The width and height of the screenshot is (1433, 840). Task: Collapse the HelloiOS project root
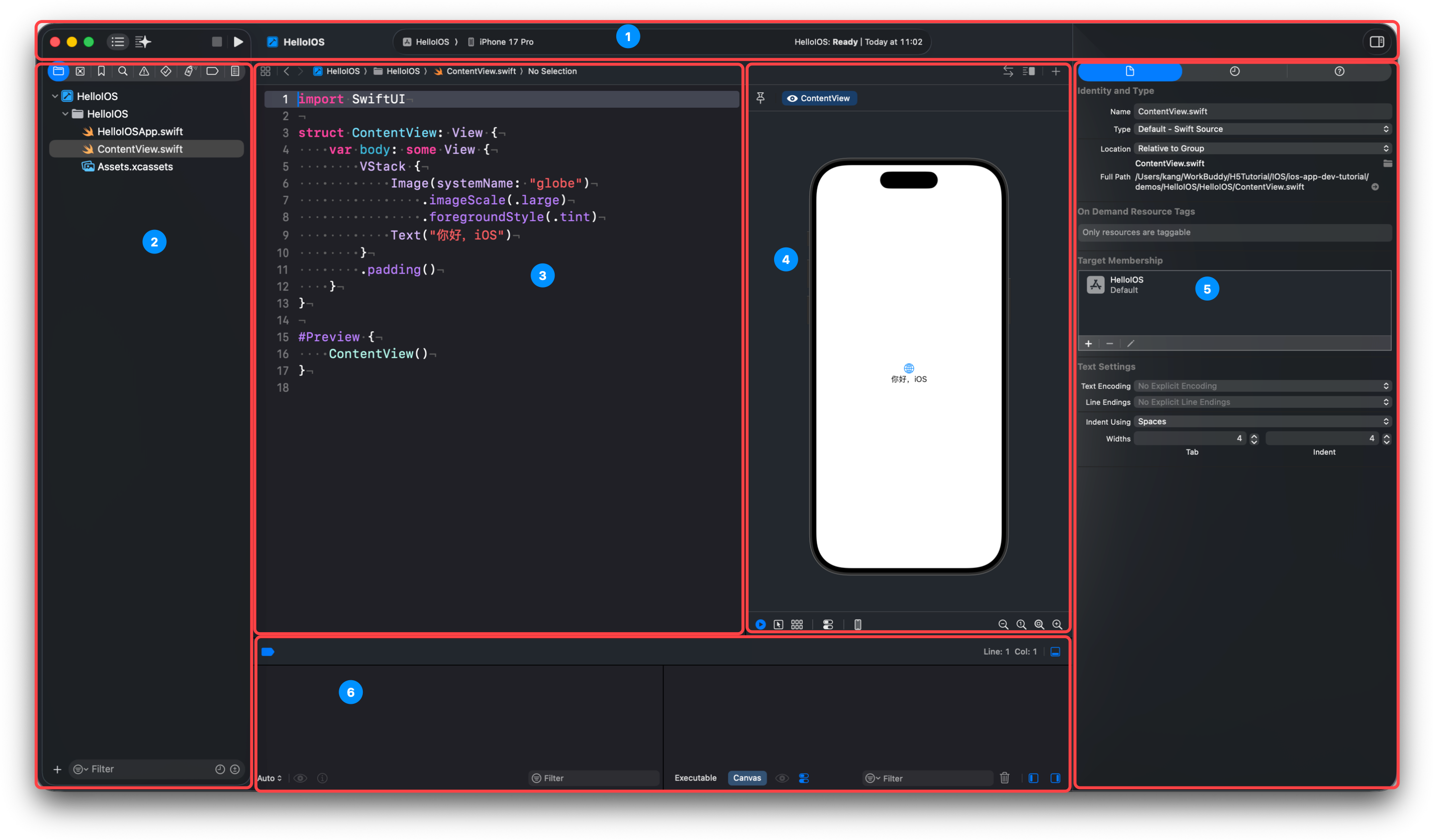55,96
